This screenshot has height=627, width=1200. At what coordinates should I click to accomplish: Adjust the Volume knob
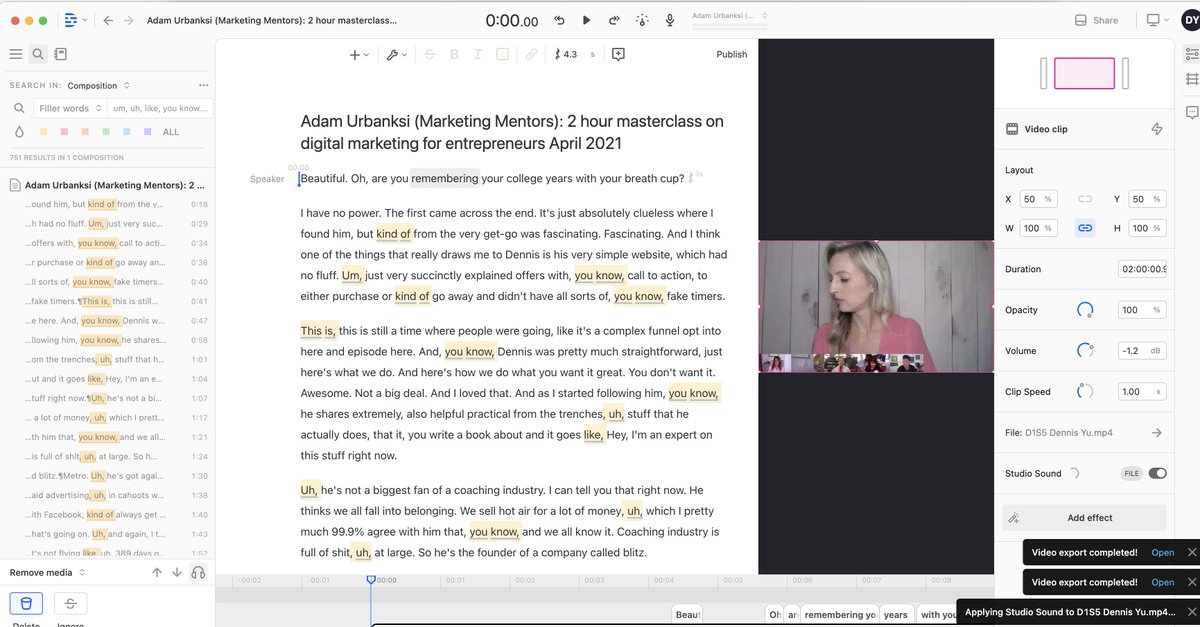[x=1085, y=351]
